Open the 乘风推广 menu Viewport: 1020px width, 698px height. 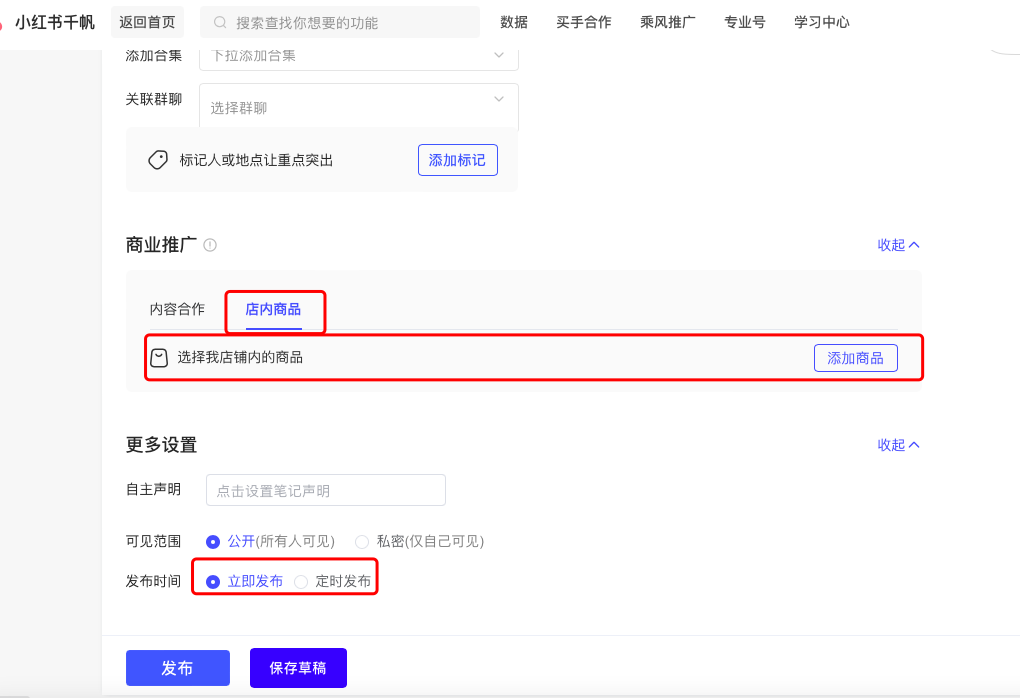(x=667, y=22)
